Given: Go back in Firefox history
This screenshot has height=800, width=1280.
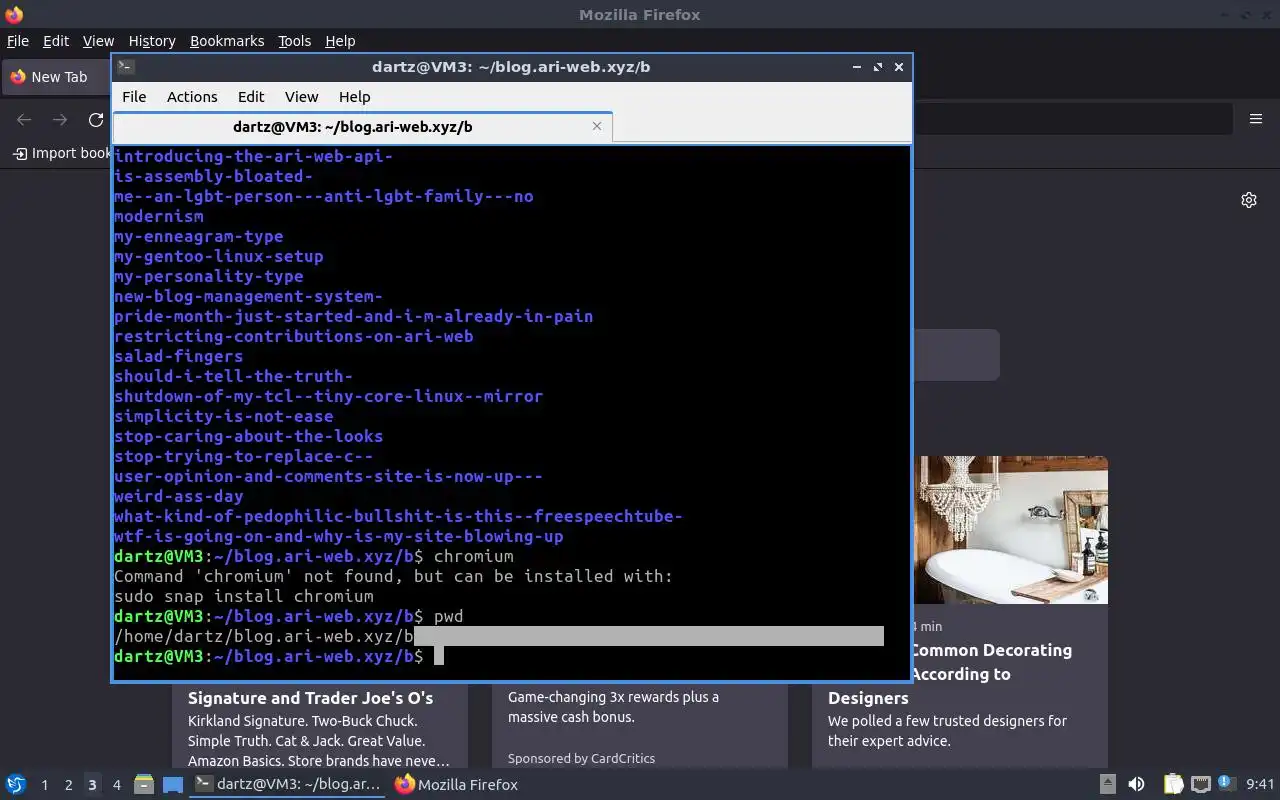Looking at the screenshot, I should (x=24, y=120).
